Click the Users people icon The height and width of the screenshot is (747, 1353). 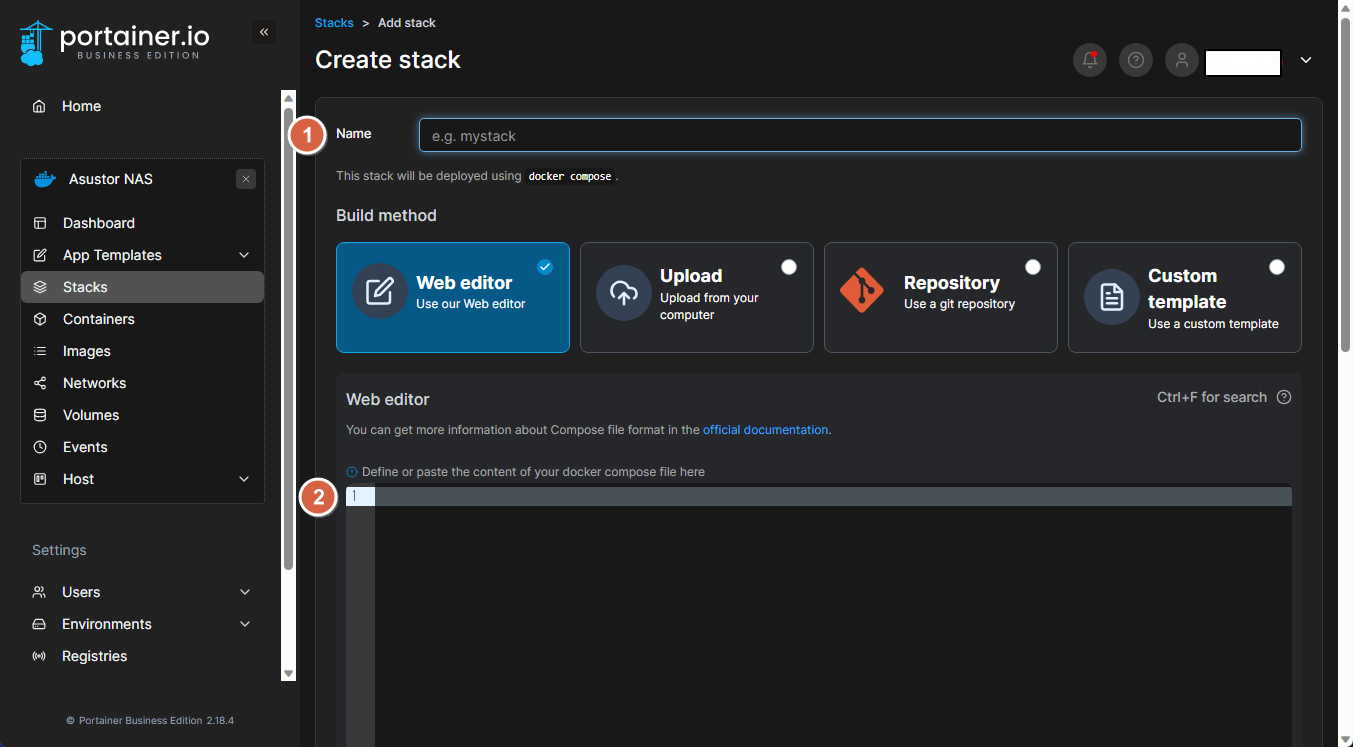coord(39,592)
